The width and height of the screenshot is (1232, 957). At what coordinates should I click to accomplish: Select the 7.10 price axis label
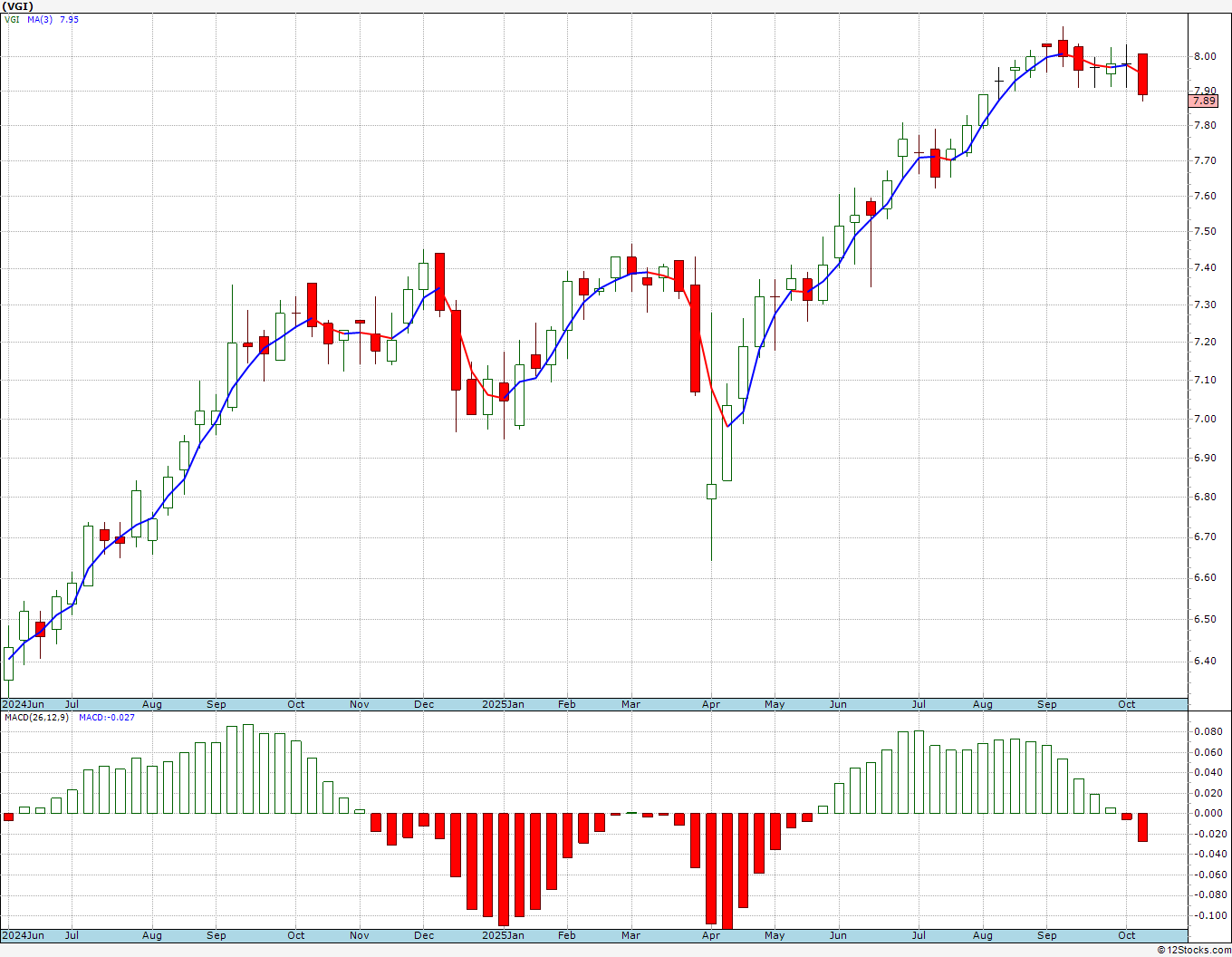(x=1204, y=380)
